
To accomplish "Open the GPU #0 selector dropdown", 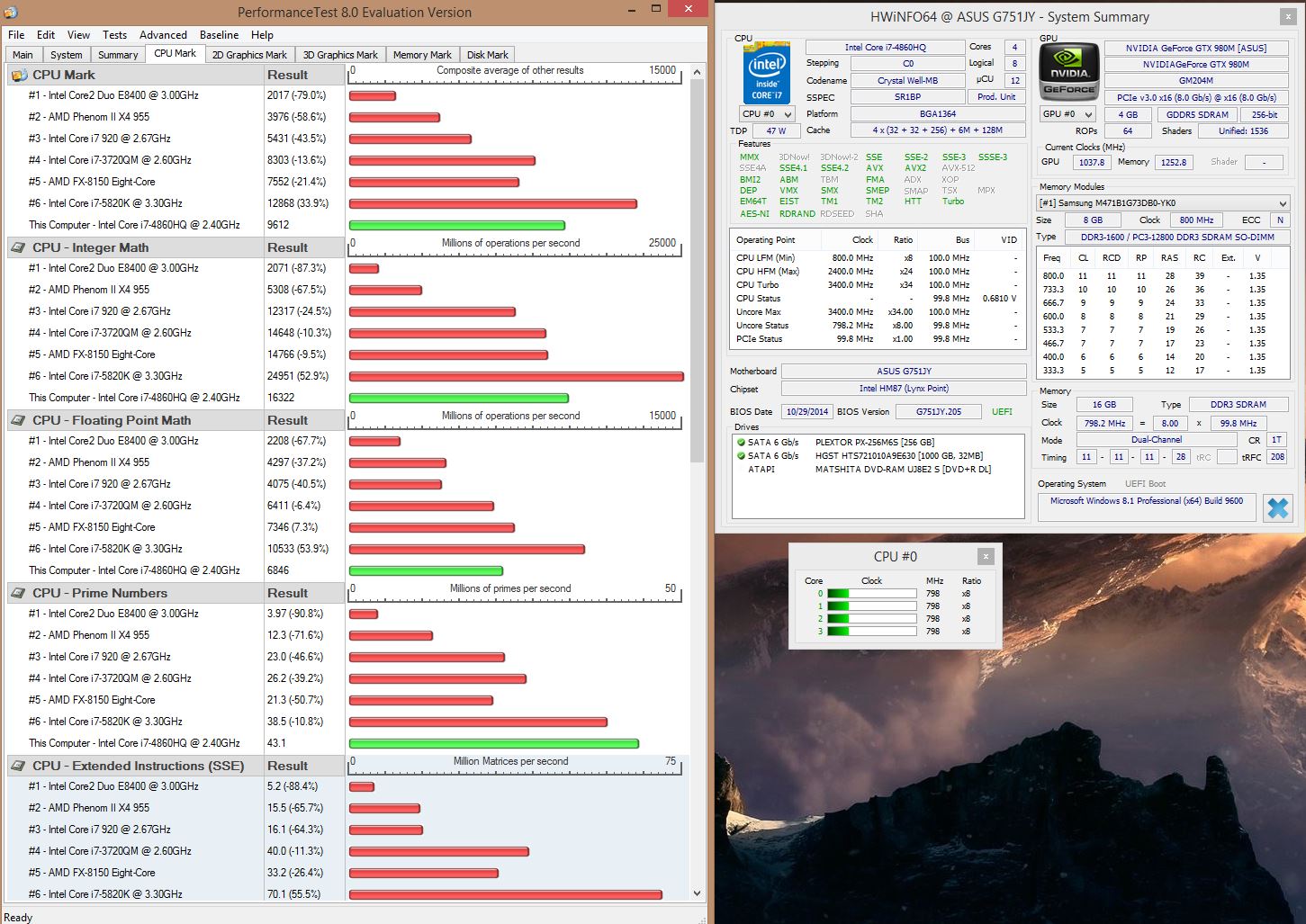I will click(x=1067, y=114).
